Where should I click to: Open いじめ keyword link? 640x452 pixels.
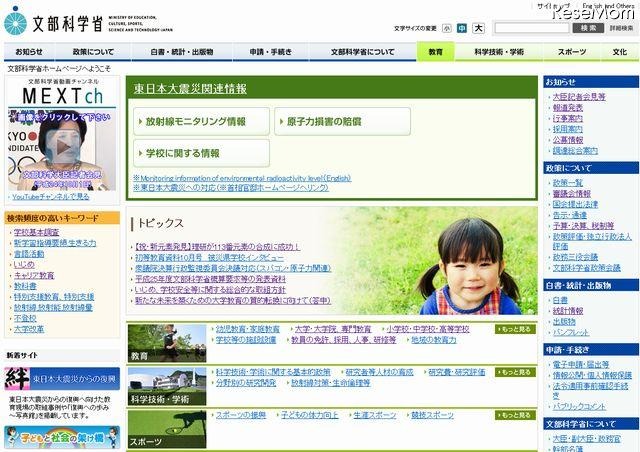point(24,265)
